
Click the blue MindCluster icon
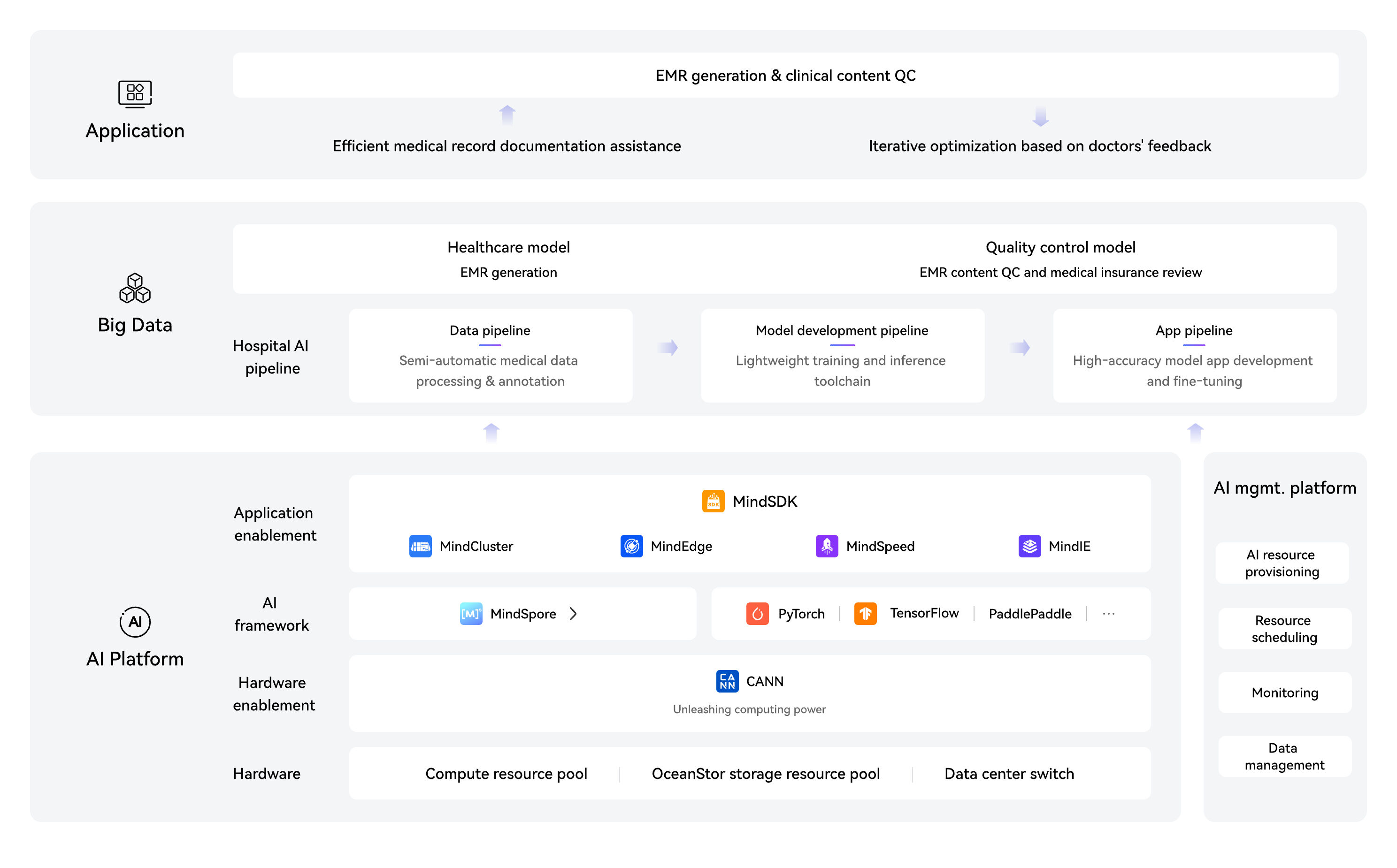[x=420, y=546]
